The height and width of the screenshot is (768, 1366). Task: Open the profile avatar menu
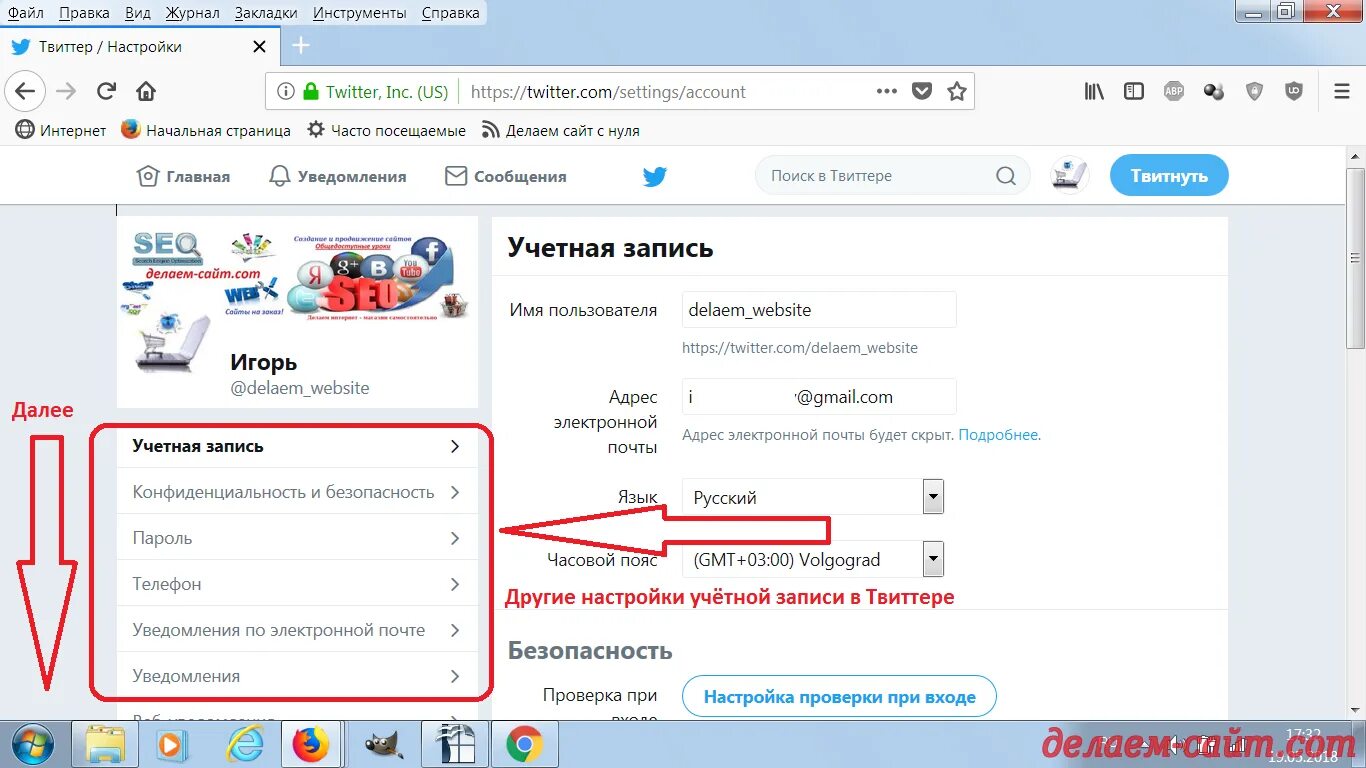(x=1070, y=176)
